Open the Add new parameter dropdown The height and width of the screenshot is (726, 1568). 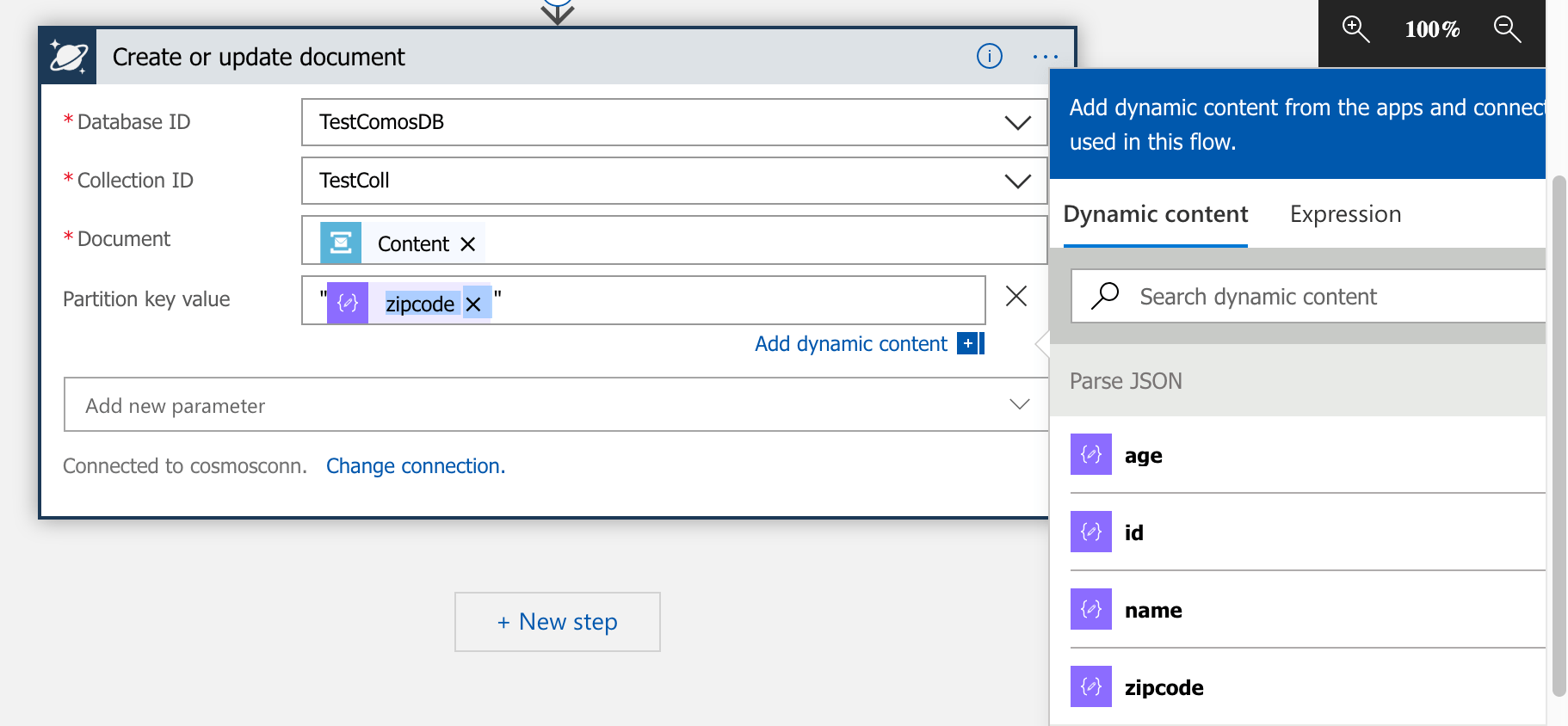coord(557,404)
